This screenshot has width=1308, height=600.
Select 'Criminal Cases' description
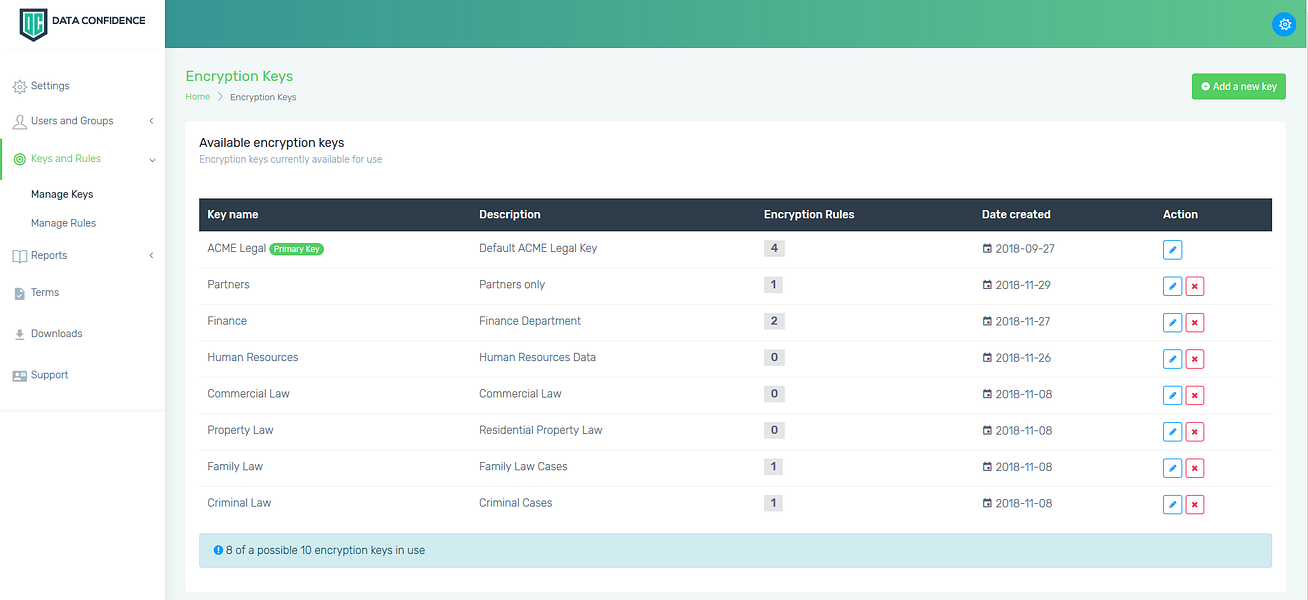coord(516,503)
